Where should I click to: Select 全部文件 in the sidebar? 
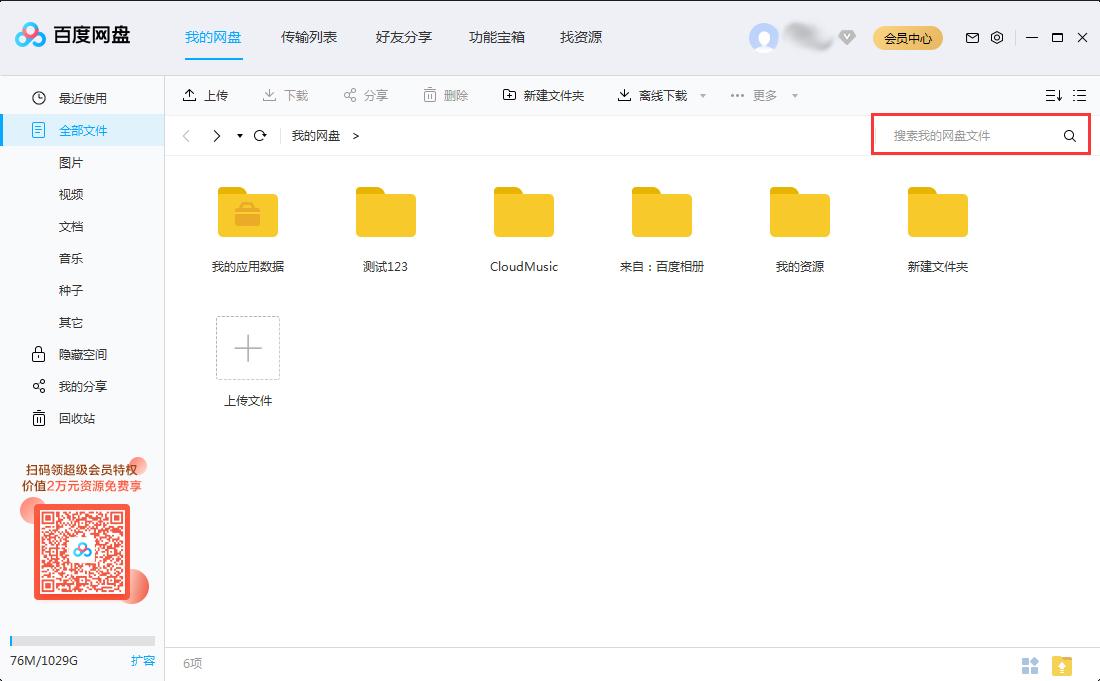click(x=82, y=130)
